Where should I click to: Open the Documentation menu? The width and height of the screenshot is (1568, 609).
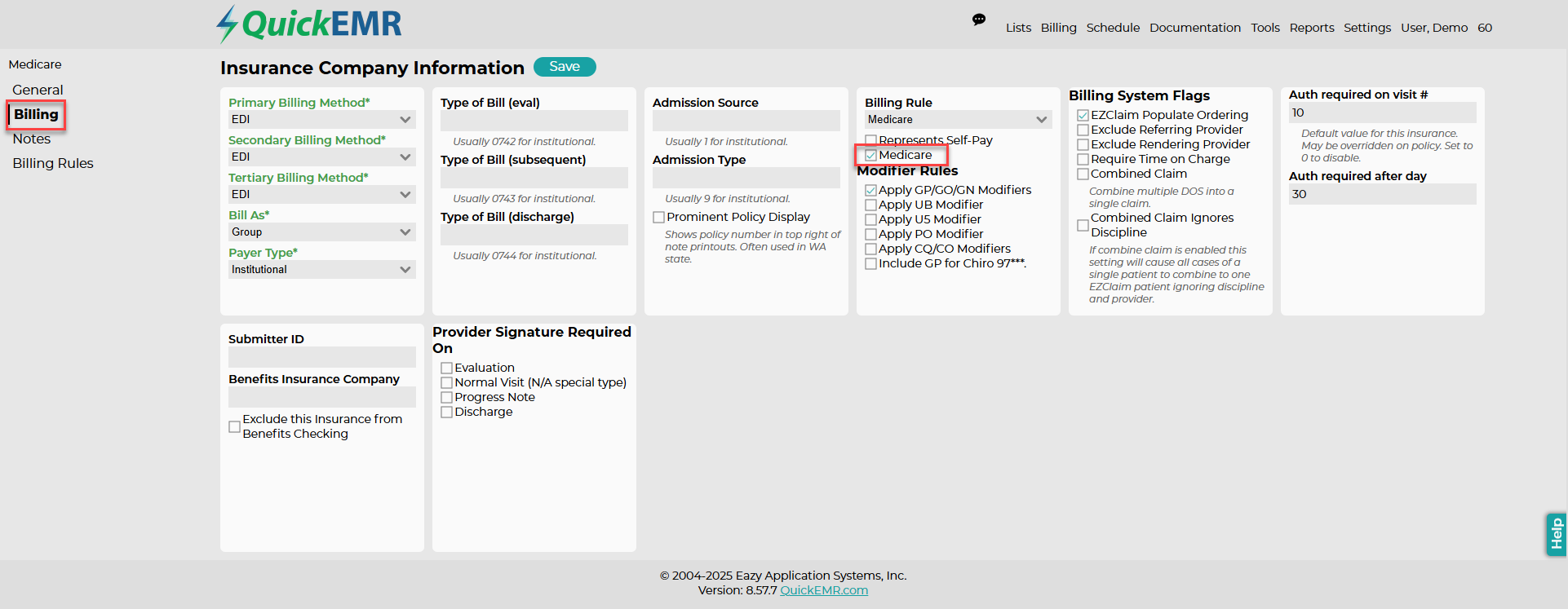pyautogui.click(x=1194, y=28)
